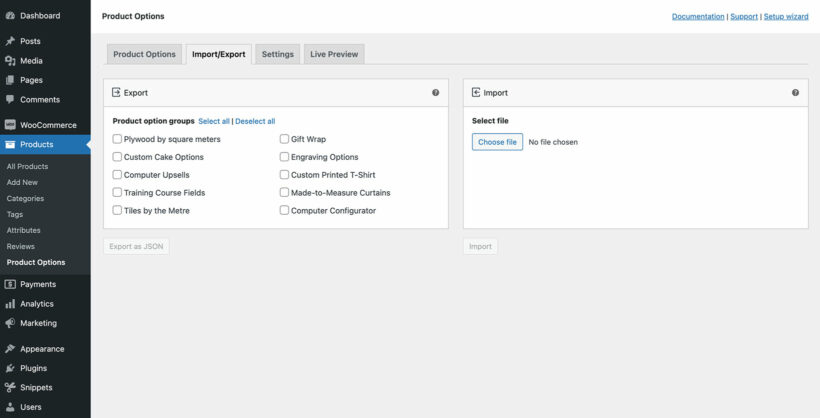Viewport: 820px width, 418px height.
Task: Click the Appearance paintbrush icon
Action: (9, 349)
